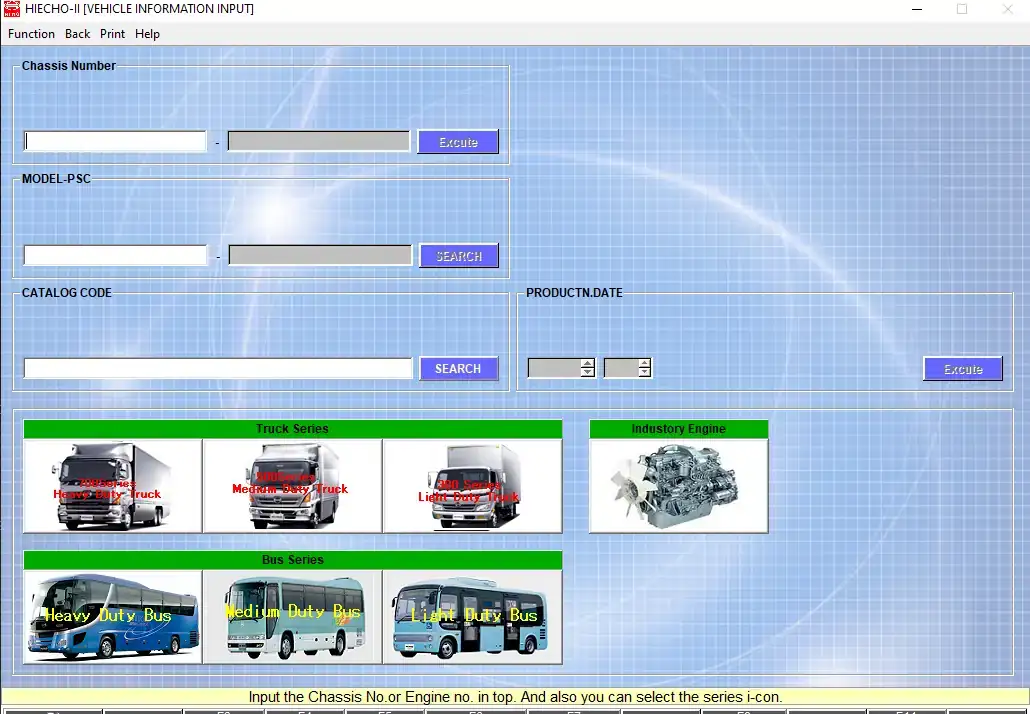Click the Chassis Number group label
The image size is (1030, 714).
pos(68,66)
